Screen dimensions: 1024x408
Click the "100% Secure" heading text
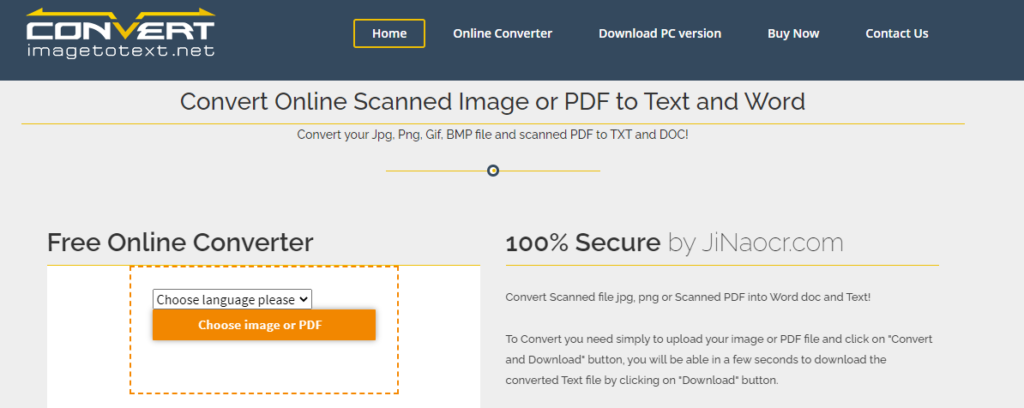tap(582, 242)
